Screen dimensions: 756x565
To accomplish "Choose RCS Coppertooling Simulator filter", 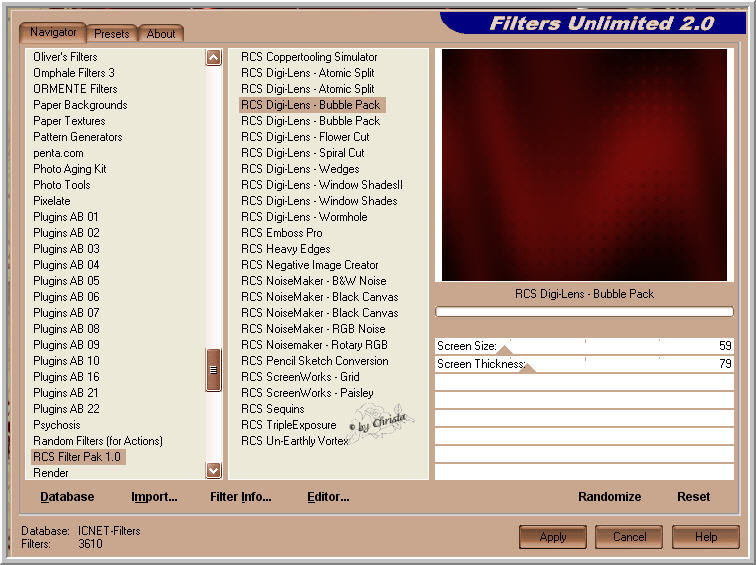I will pyautogui.click(x=309, y=57).
